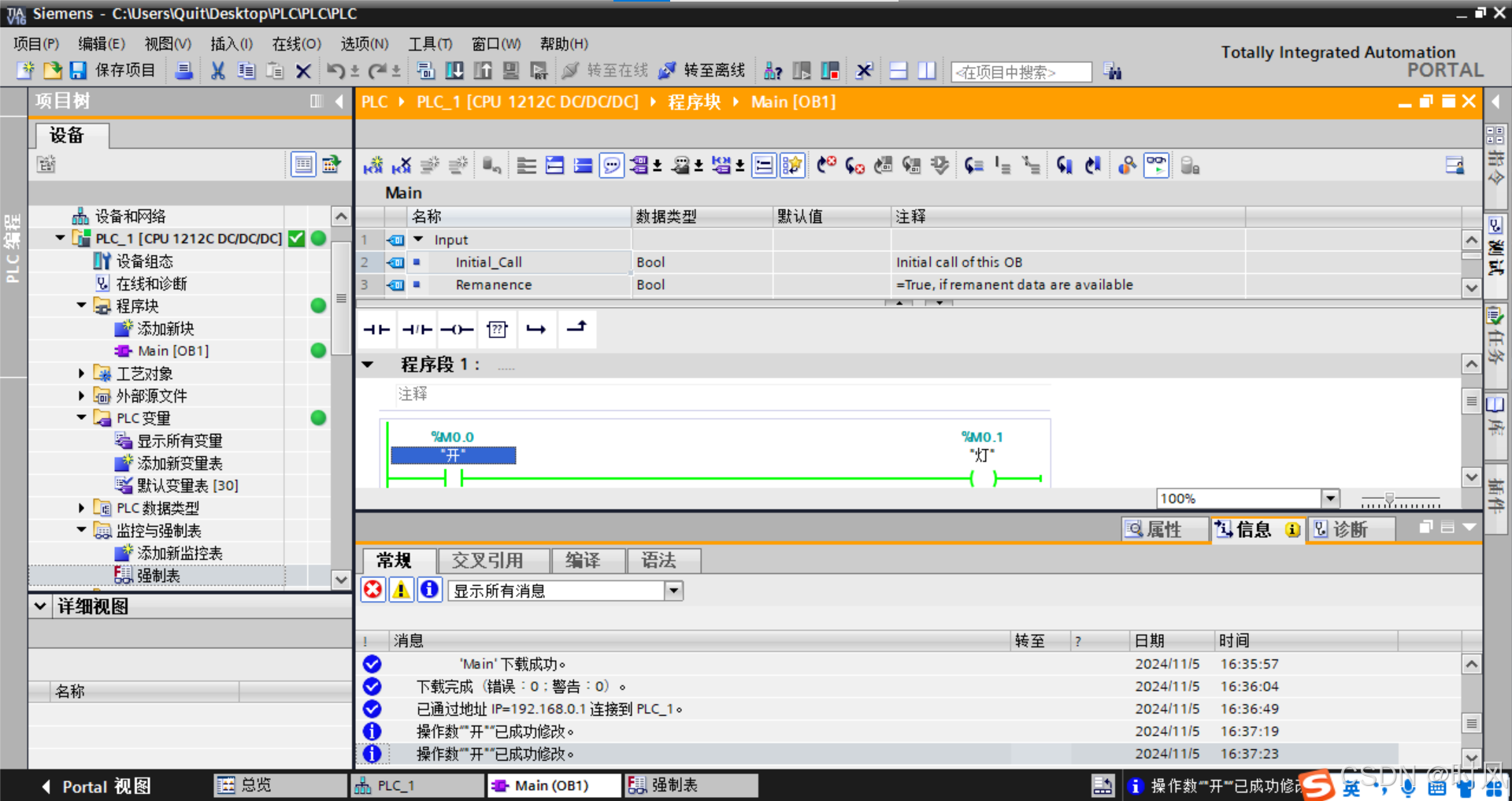The image size is (1512, 801).
Task: Click the project tree view-mode icon
Action: (303, 165)
